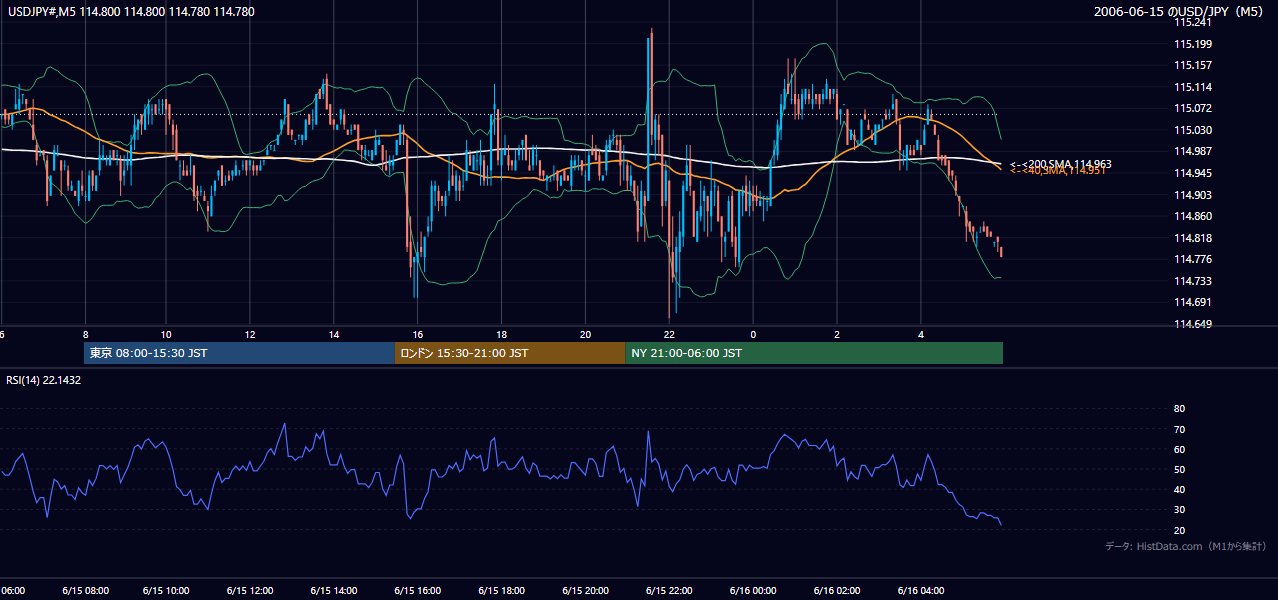Click price axis value 115.157
This screenshot has height=600, width=1278.
tap(1192, 65)
